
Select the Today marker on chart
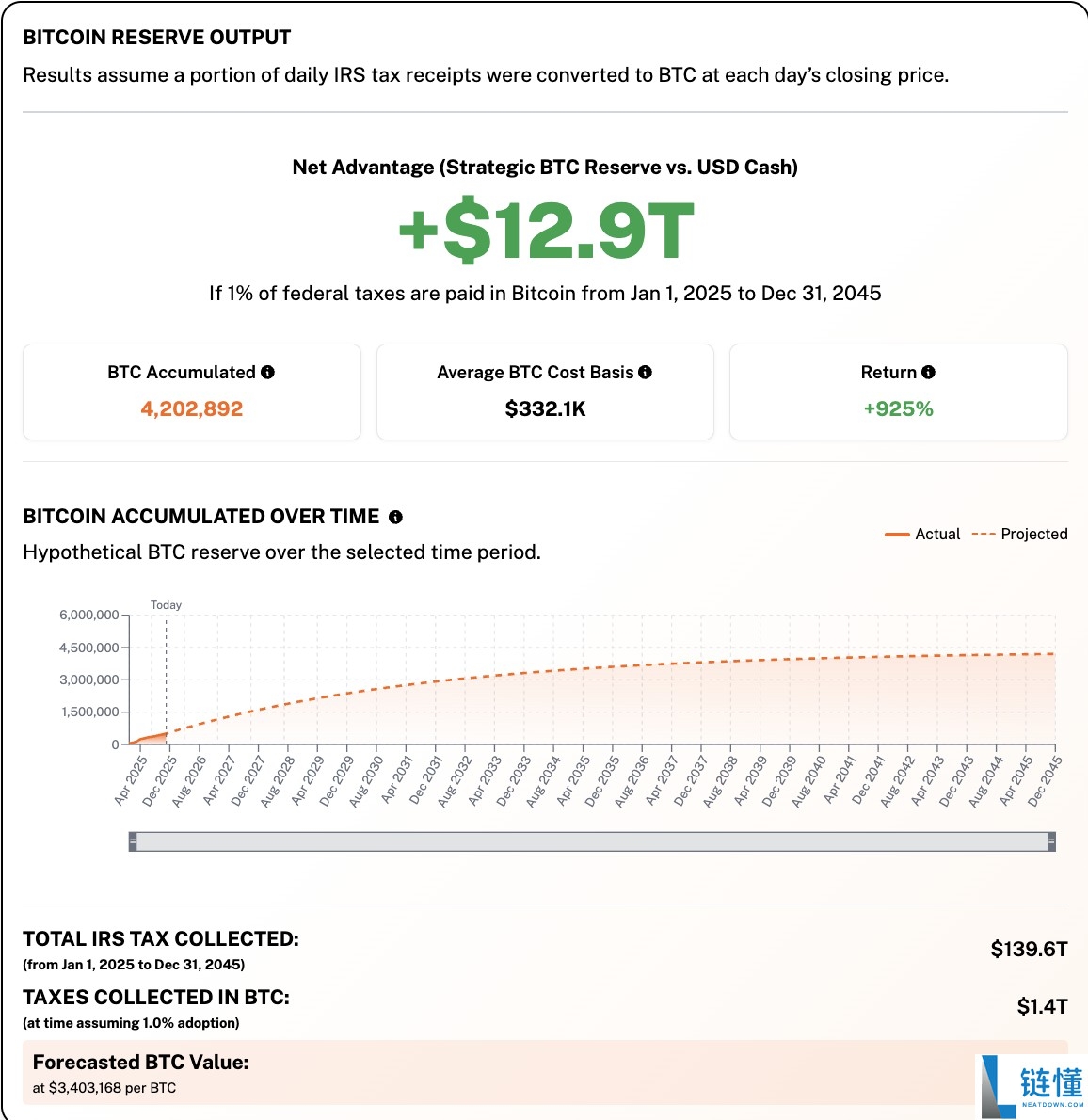166,605
